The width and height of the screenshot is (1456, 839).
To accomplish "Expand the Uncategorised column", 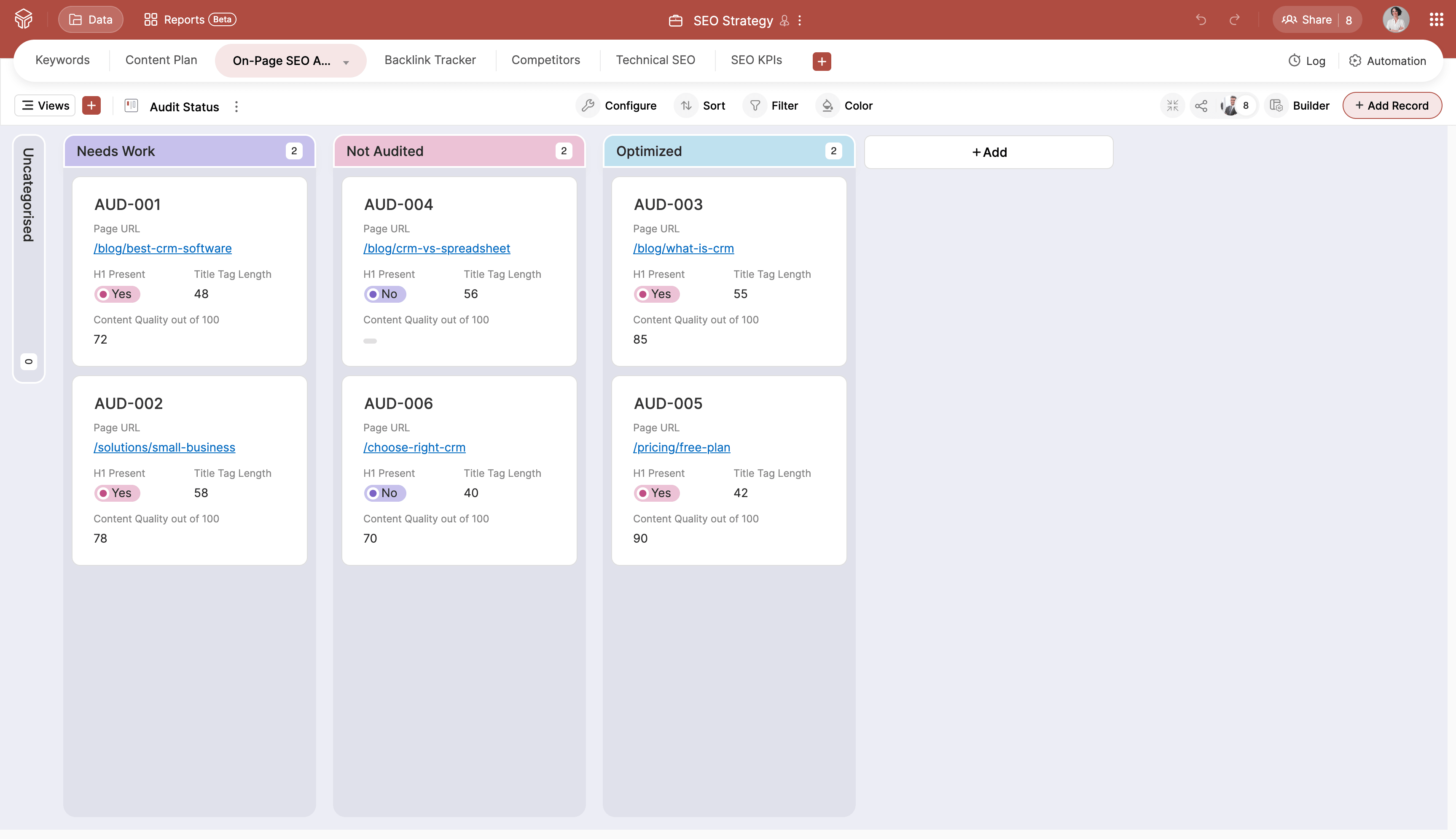I will 28,259.
